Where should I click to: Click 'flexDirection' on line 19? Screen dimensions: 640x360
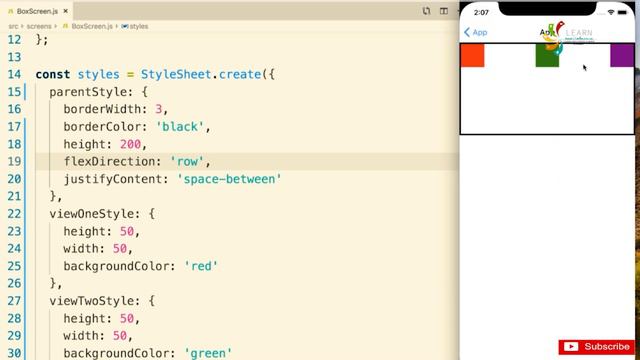109,161
